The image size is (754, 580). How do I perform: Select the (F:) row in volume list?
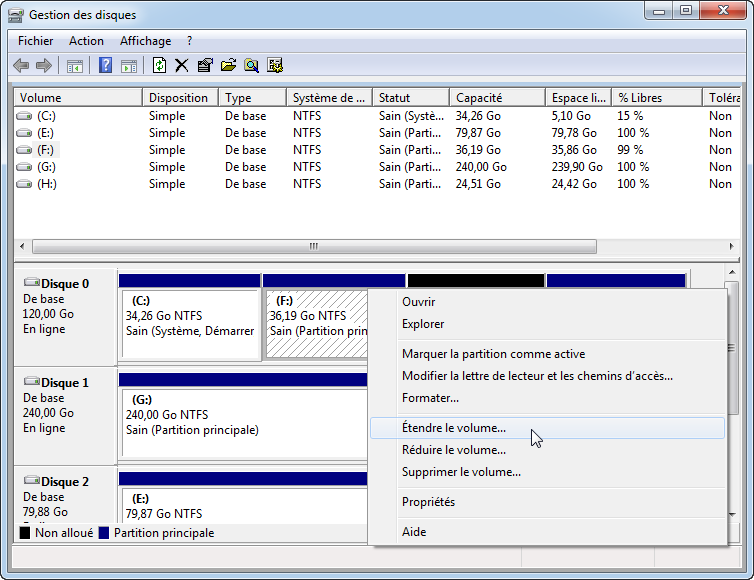point(377,150)
